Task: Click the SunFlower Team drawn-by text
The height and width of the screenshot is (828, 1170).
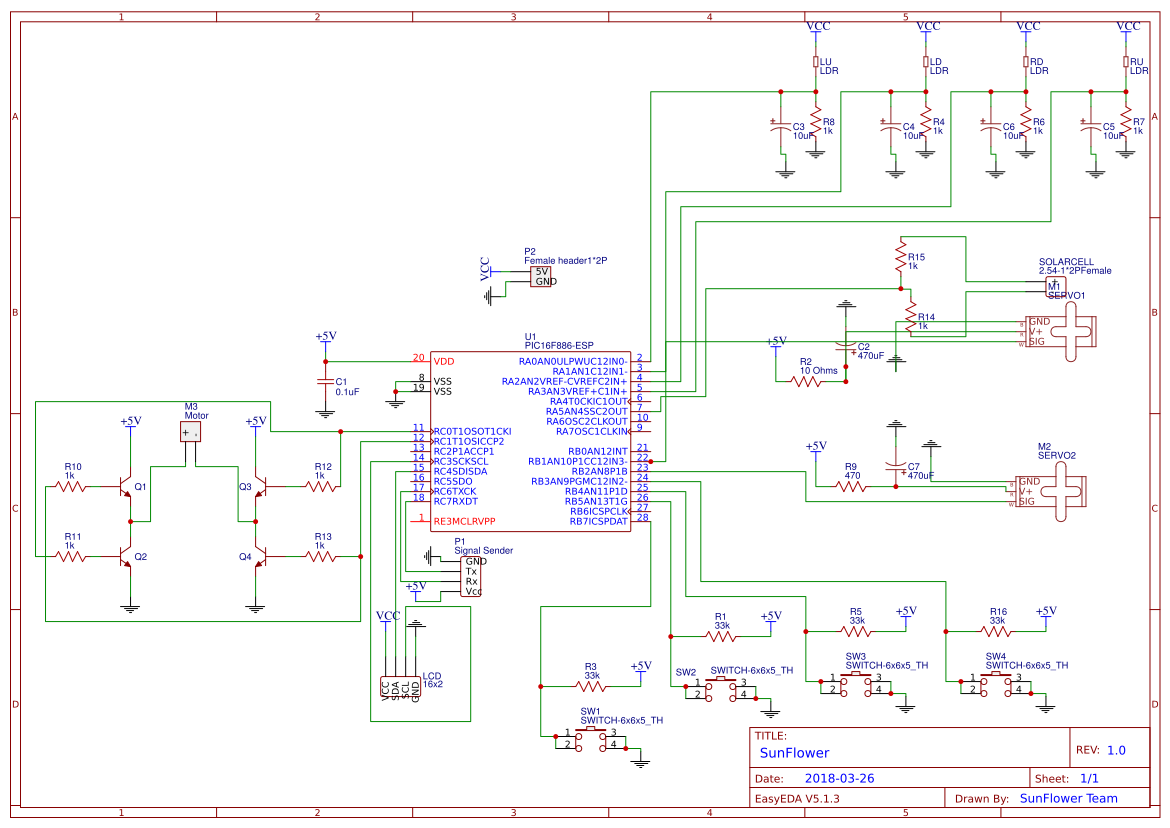Action: pos(1069,798)
